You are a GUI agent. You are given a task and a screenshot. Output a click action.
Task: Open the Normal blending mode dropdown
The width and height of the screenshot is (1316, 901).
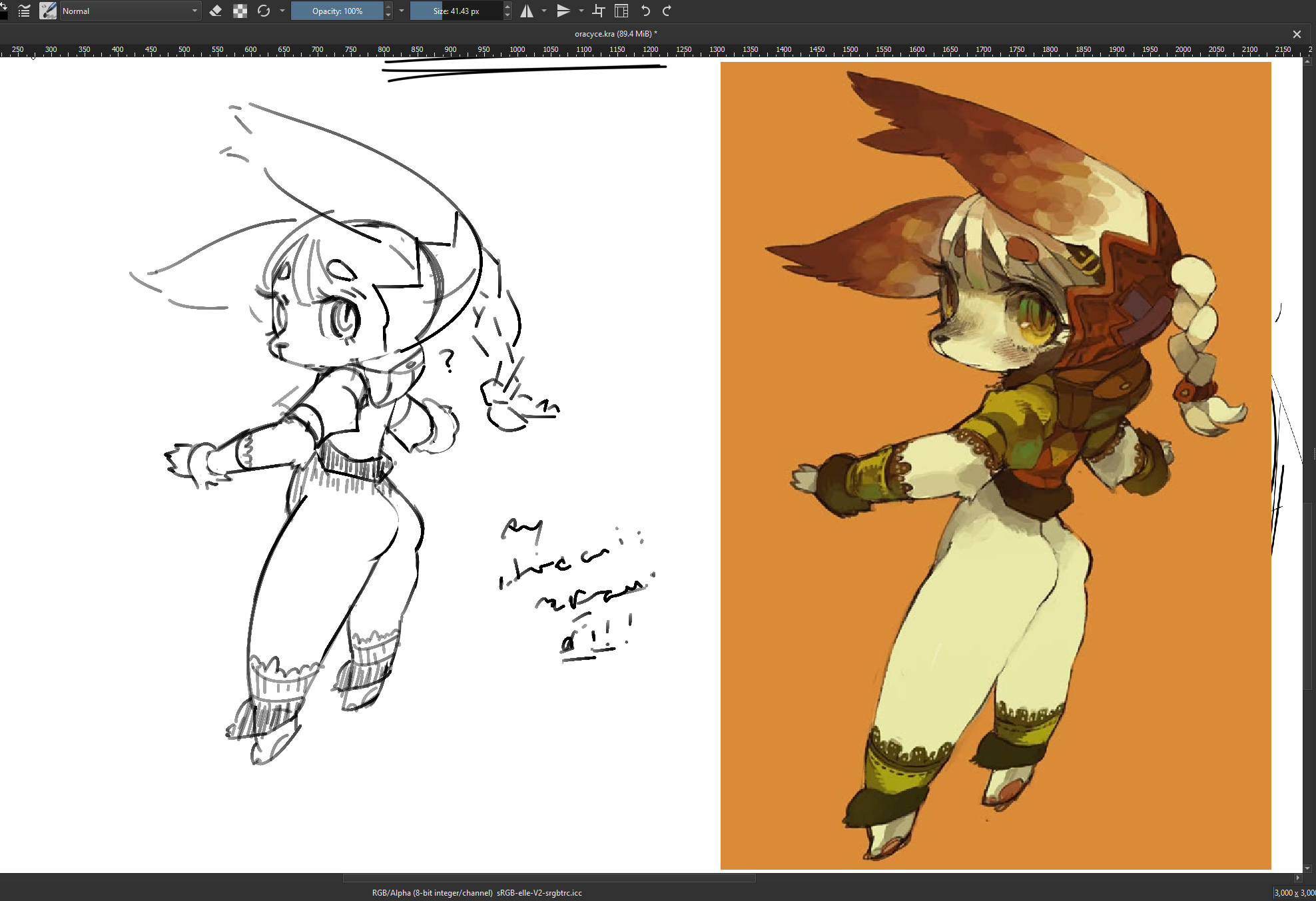(130, 11)
